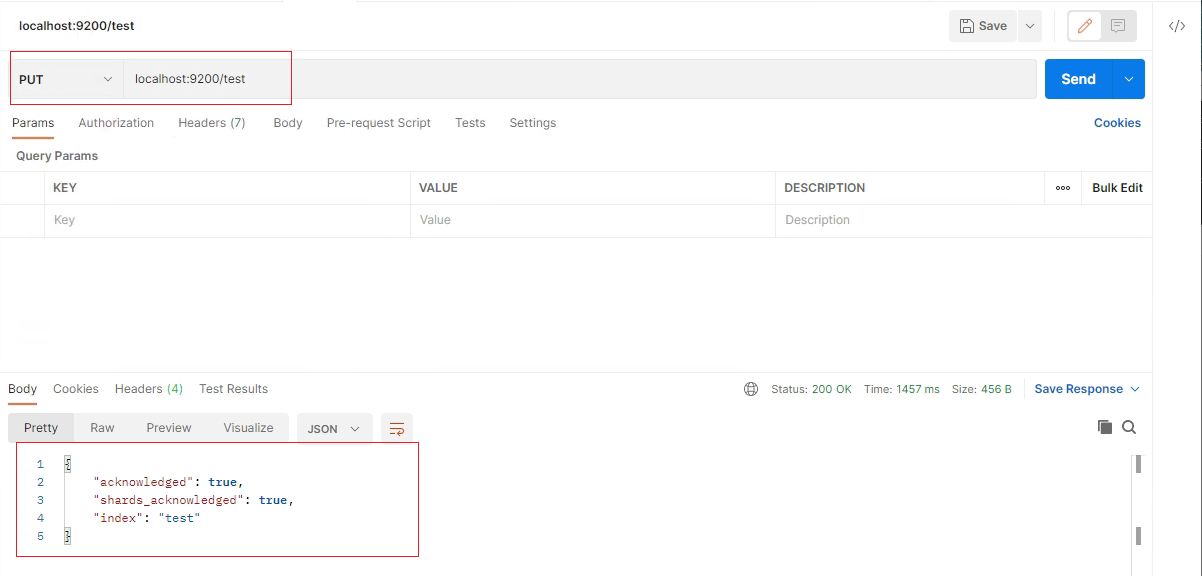Click the "test" value in response
The height and width of the screenshot is (576, 1202).
[180, 518]
